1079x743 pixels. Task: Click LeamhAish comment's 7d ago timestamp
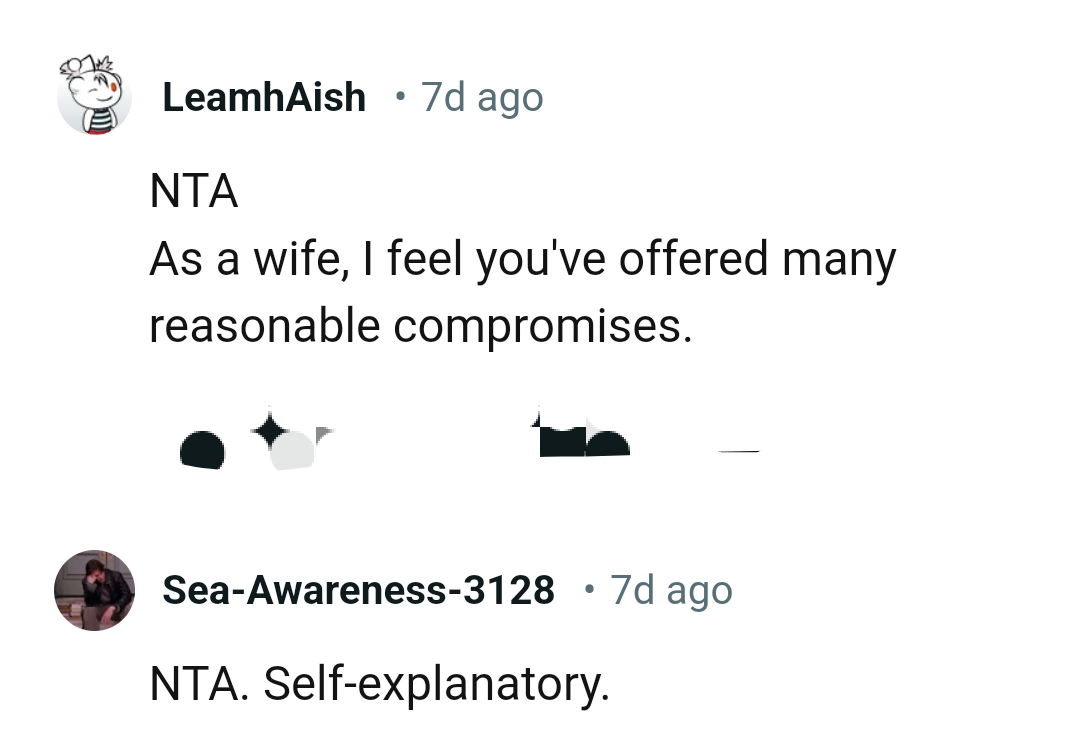pos(482,97)
